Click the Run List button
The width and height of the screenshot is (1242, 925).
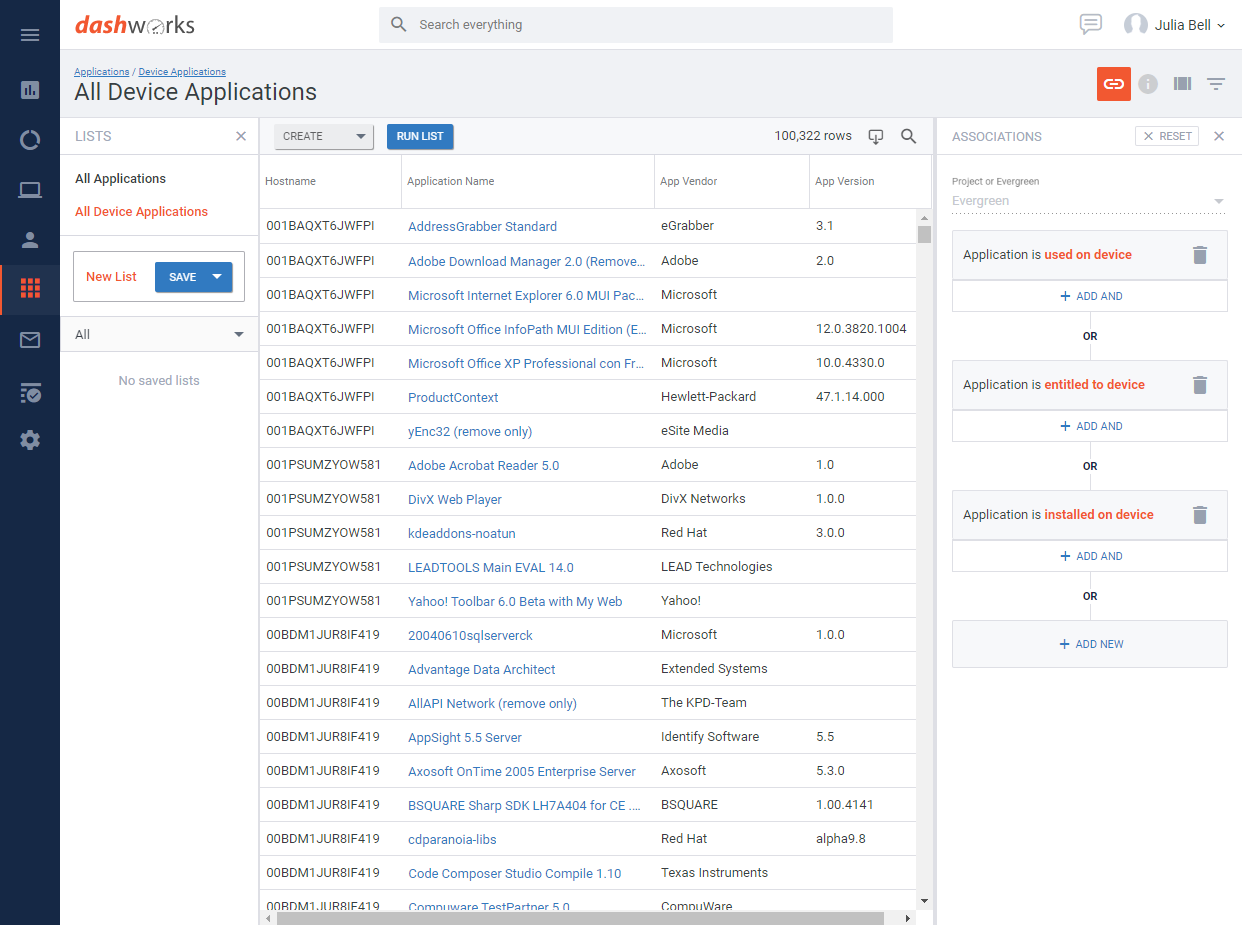pyautogui.click(x=420, y=137)
